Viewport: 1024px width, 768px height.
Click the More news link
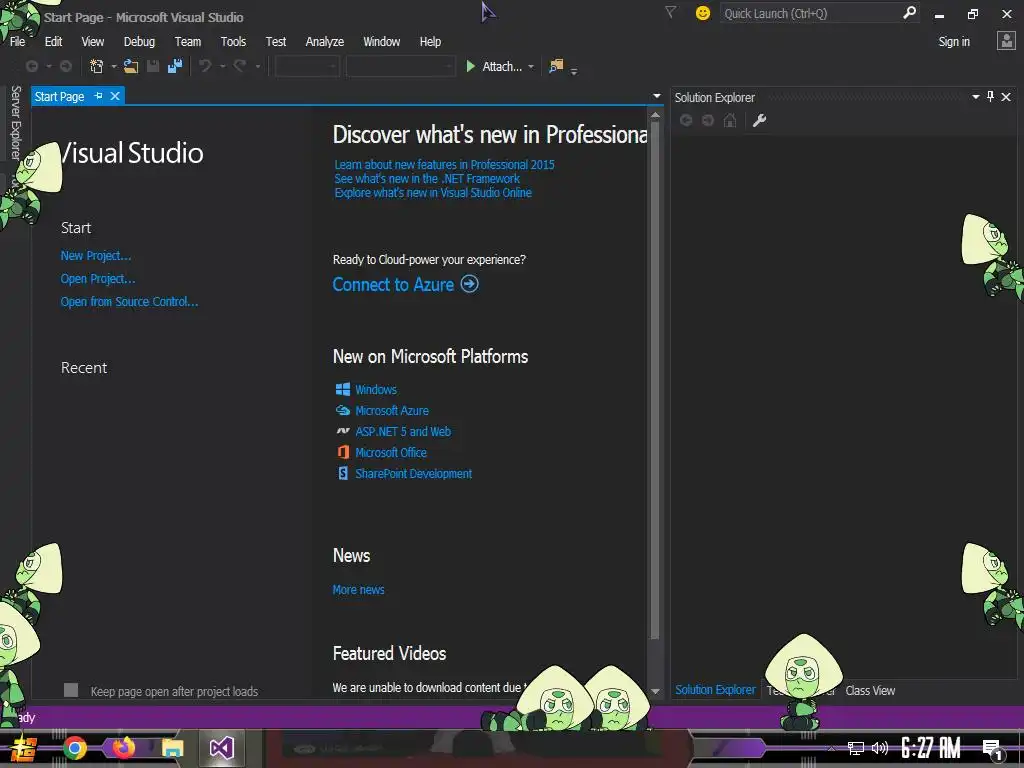click(x=358, y=590)
